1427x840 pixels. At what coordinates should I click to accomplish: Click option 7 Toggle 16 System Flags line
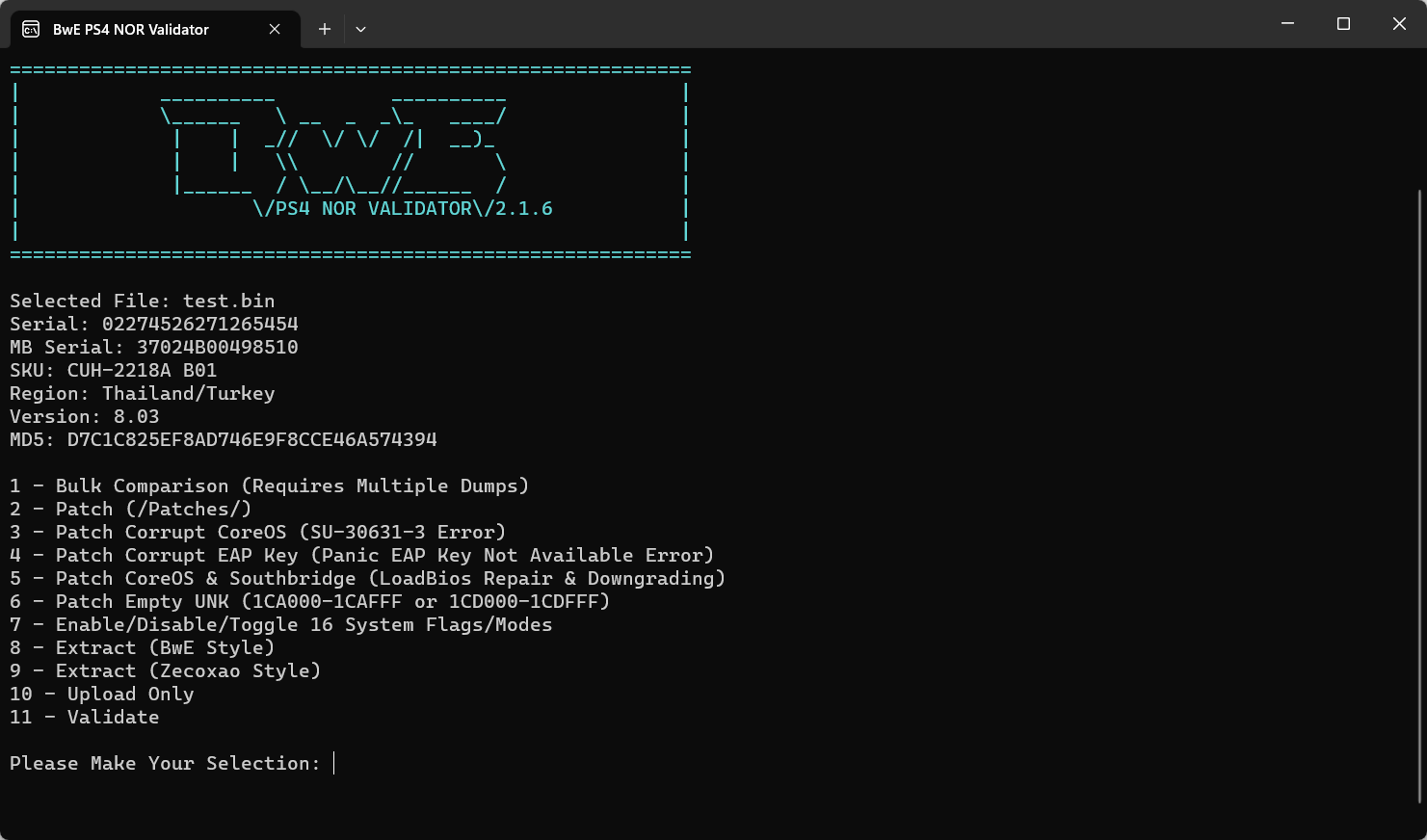coord(281,625)
